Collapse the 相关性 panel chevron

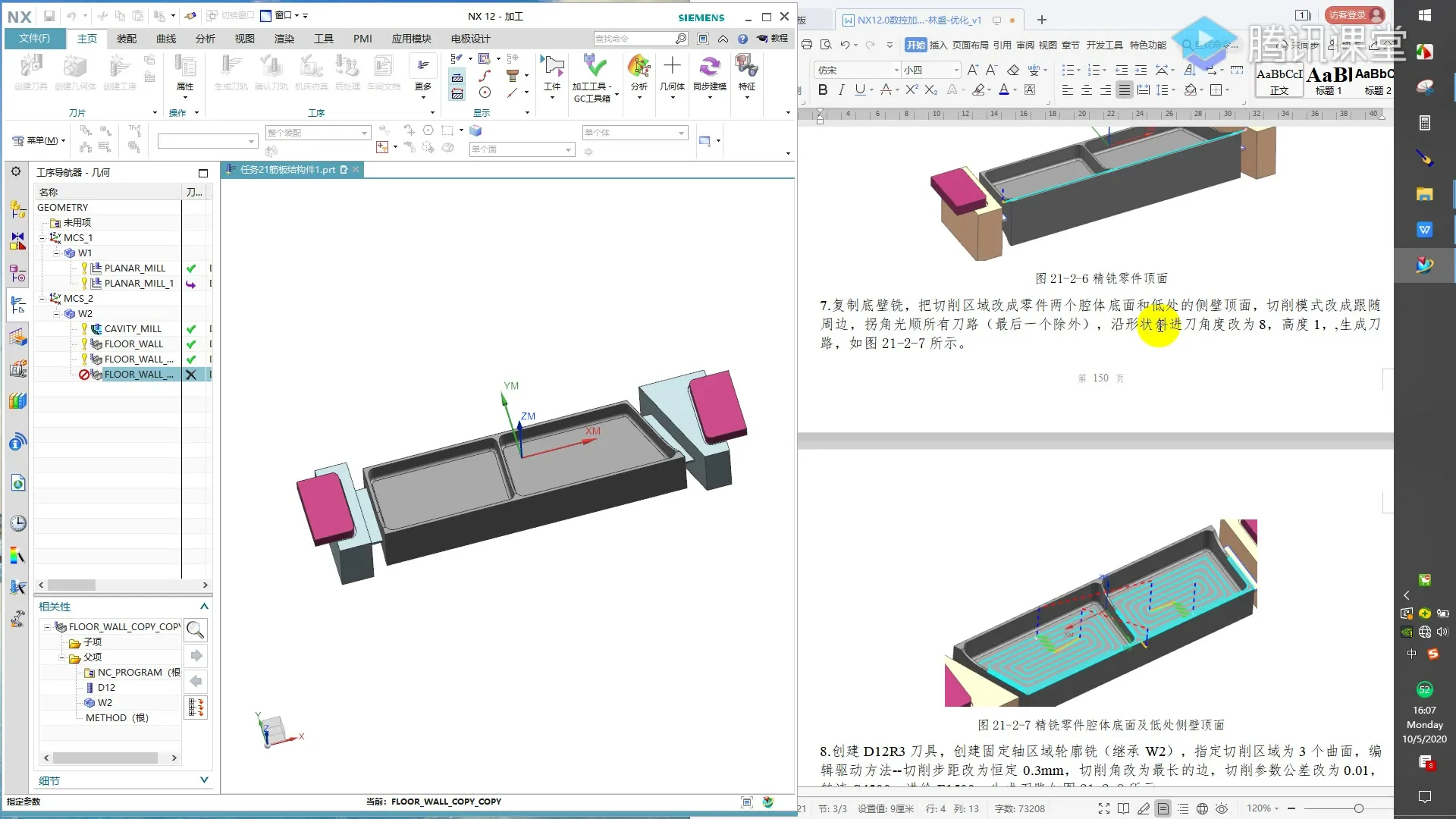click(204, 607)
